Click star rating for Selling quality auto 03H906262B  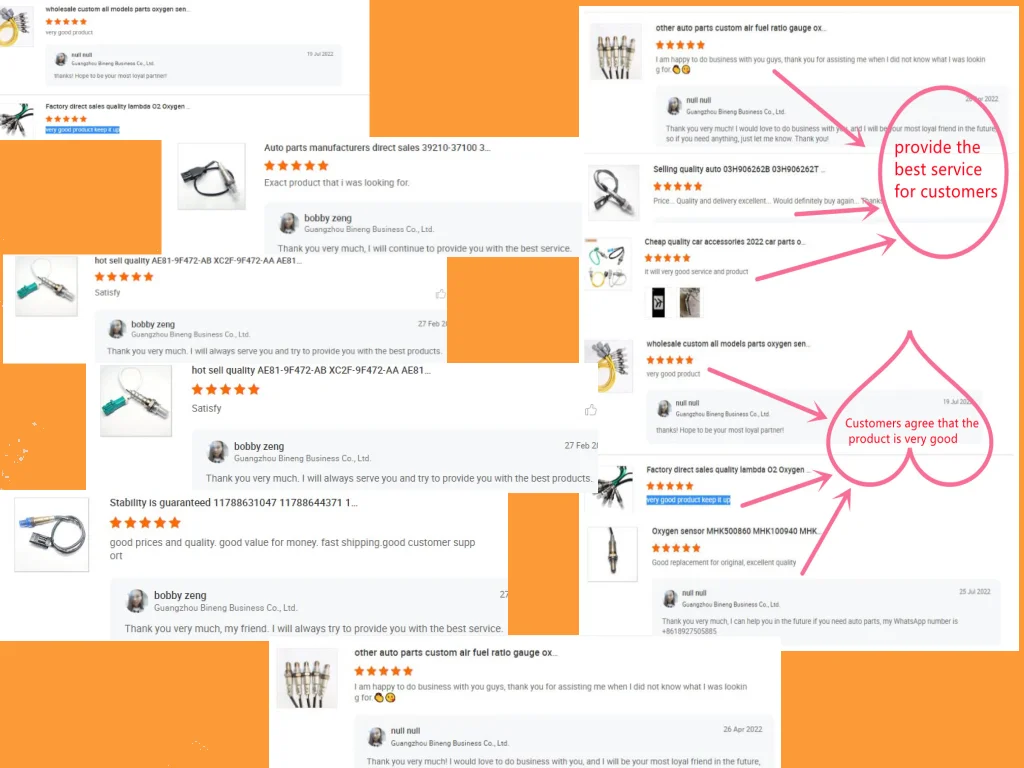click(x=677, y=186)
